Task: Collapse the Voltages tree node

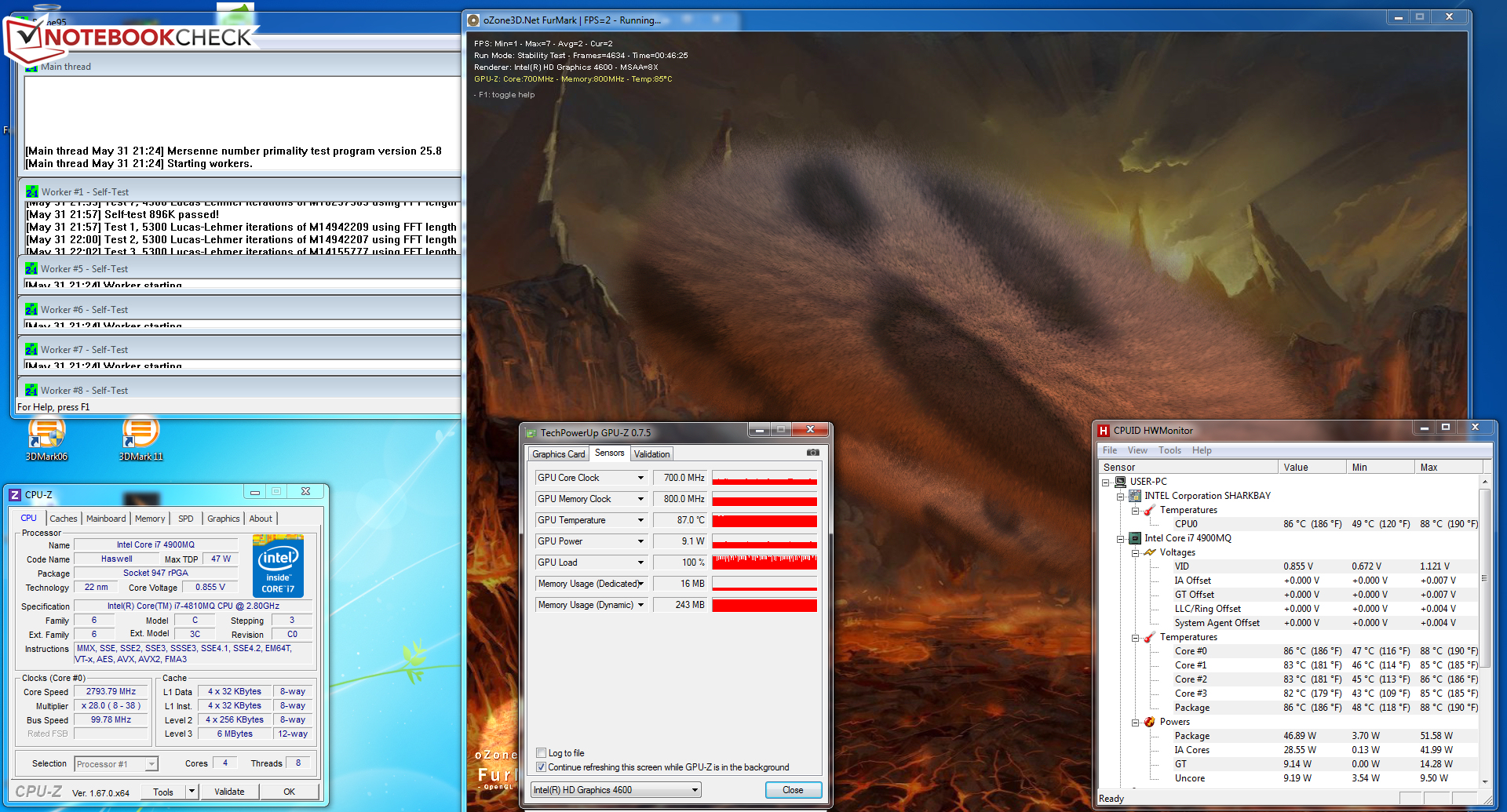Action: pos(1135,552)
